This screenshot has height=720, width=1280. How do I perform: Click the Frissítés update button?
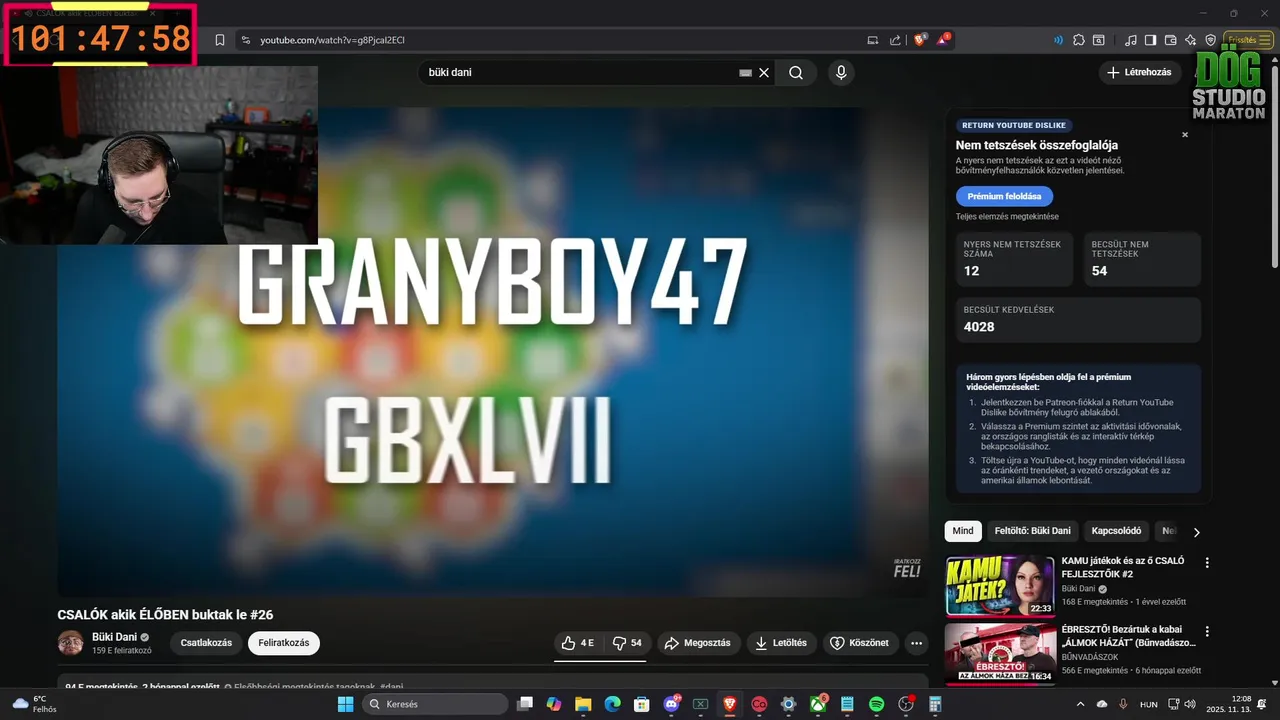(1247, 40)
